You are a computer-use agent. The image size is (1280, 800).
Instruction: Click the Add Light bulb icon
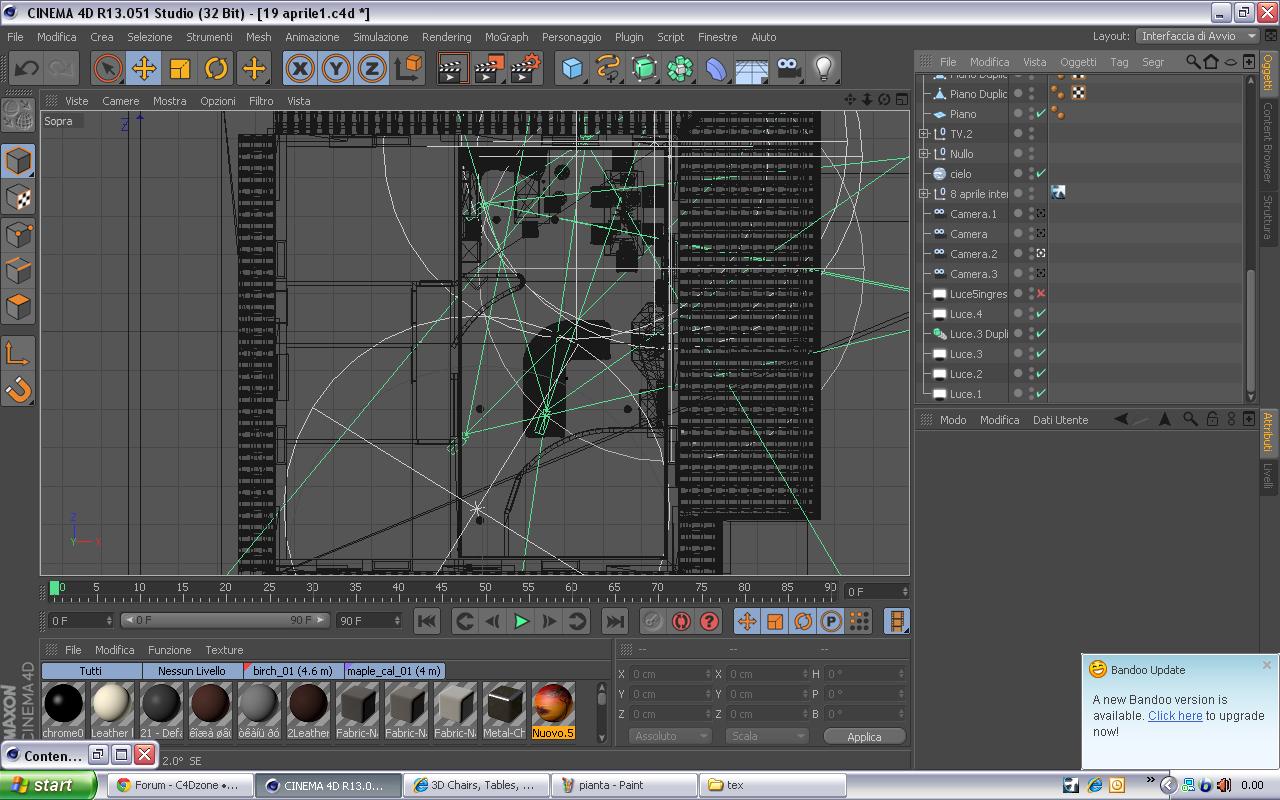tap(823, 68)
